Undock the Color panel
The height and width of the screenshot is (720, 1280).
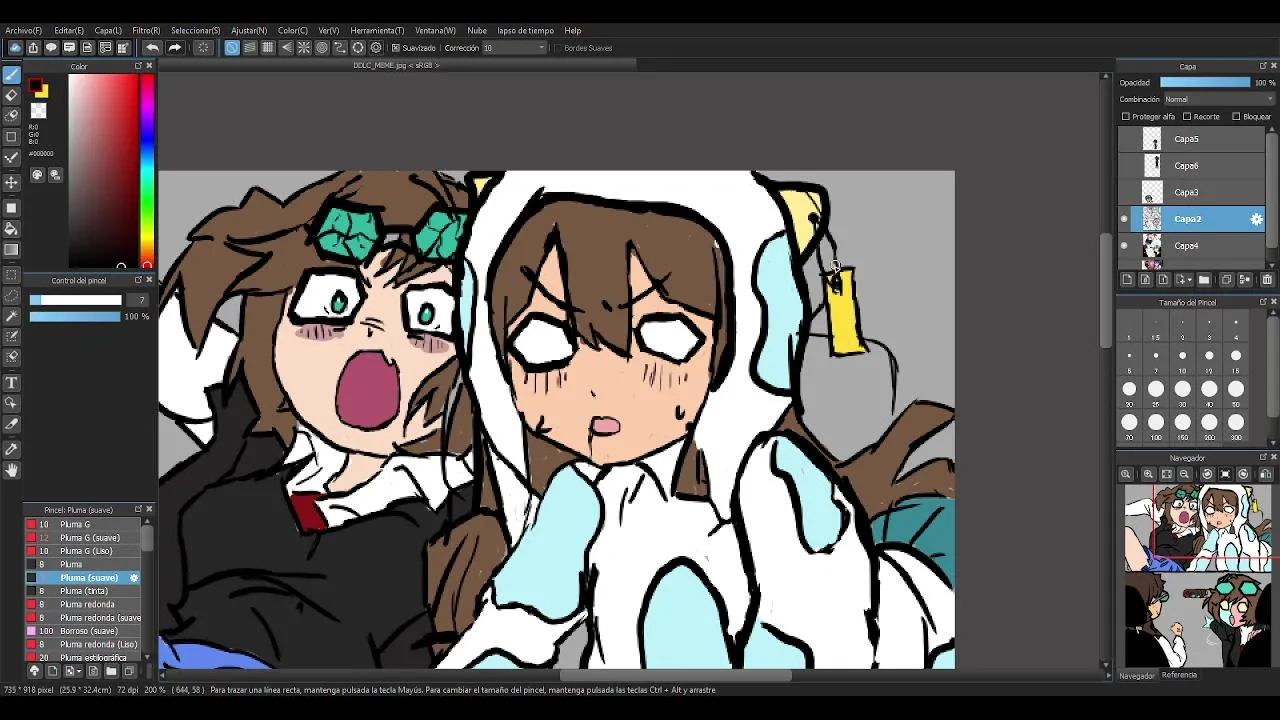[138, 66]
